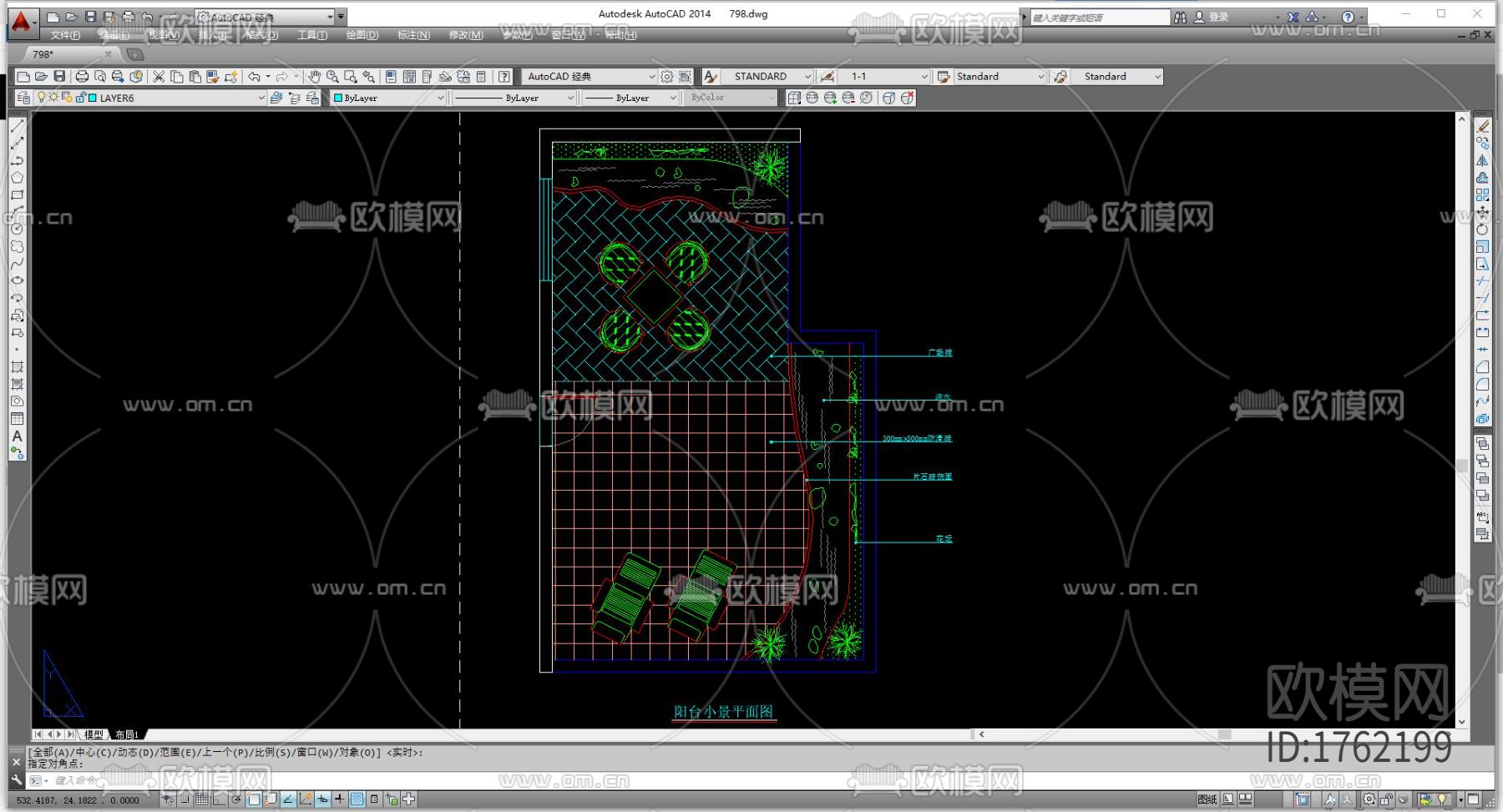Toggle Polar tracking in status bar
Viewport: 1503px width, 812px height.
[236, 799]
